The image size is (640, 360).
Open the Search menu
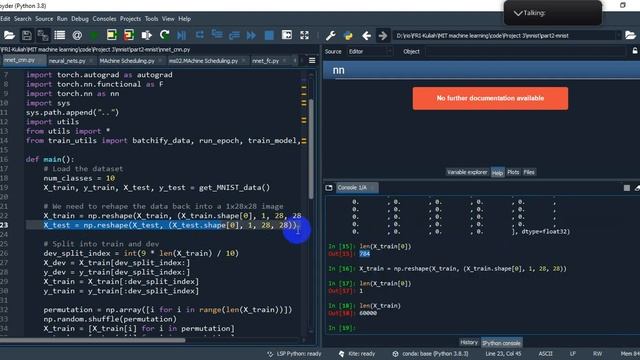pos(22,19)
